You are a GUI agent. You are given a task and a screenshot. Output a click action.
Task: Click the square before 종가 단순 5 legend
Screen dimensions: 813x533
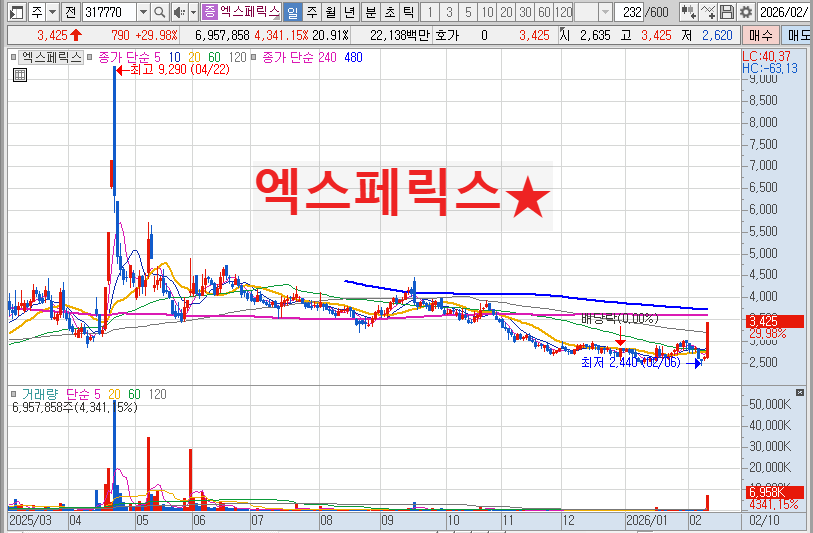coord(90,57)
